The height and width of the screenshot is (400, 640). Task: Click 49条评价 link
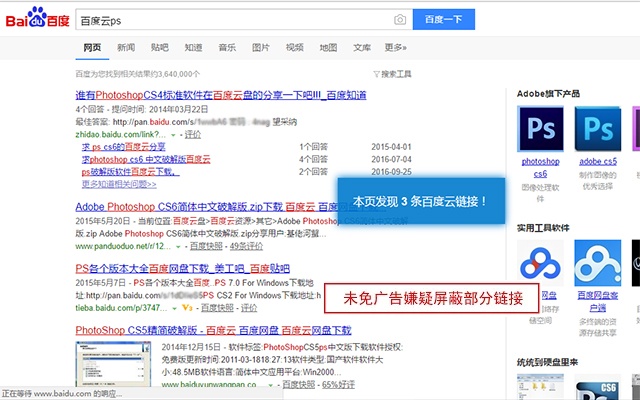pyautogui.click(x=246, y=247)
